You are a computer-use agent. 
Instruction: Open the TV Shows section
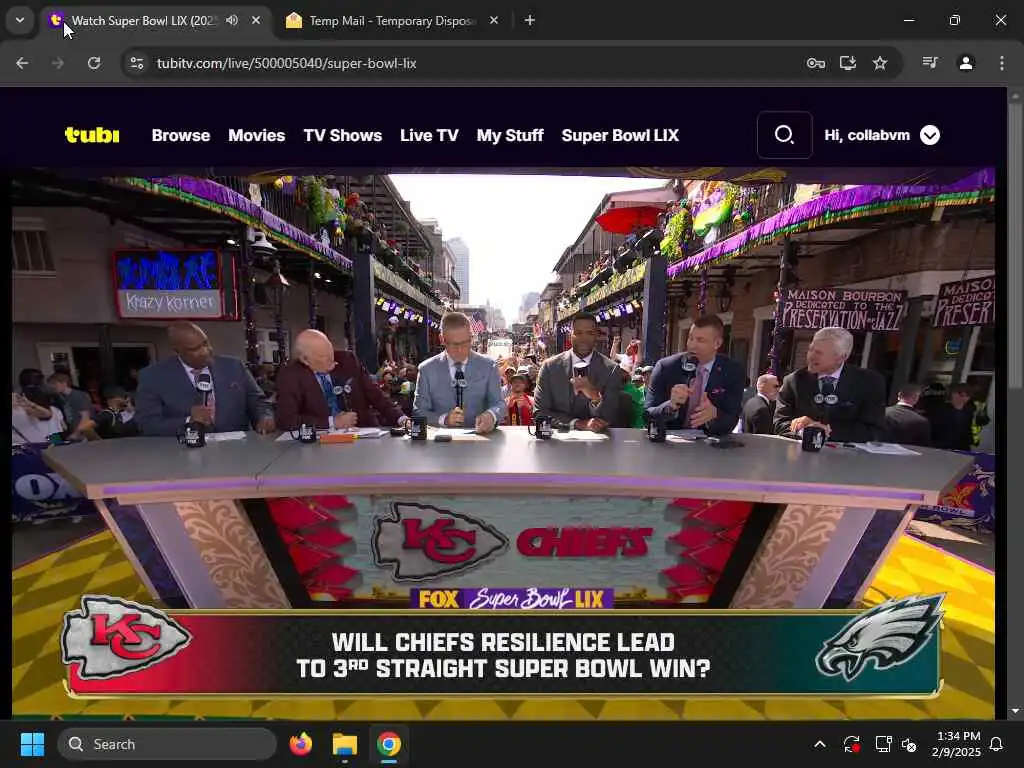tap(343, 135)
